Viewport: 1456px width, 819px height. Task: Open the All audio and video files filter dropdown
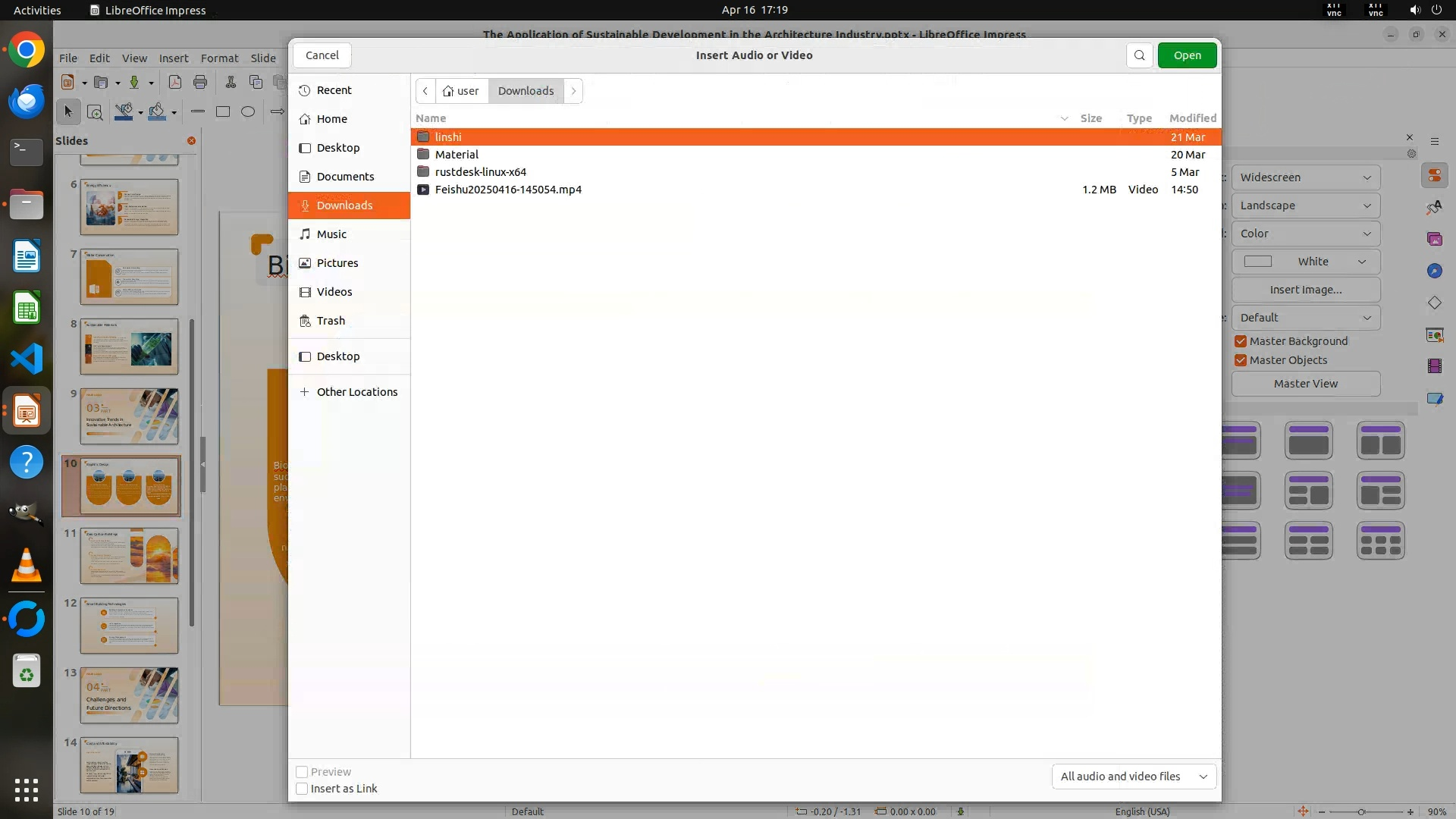point(1134,777)
